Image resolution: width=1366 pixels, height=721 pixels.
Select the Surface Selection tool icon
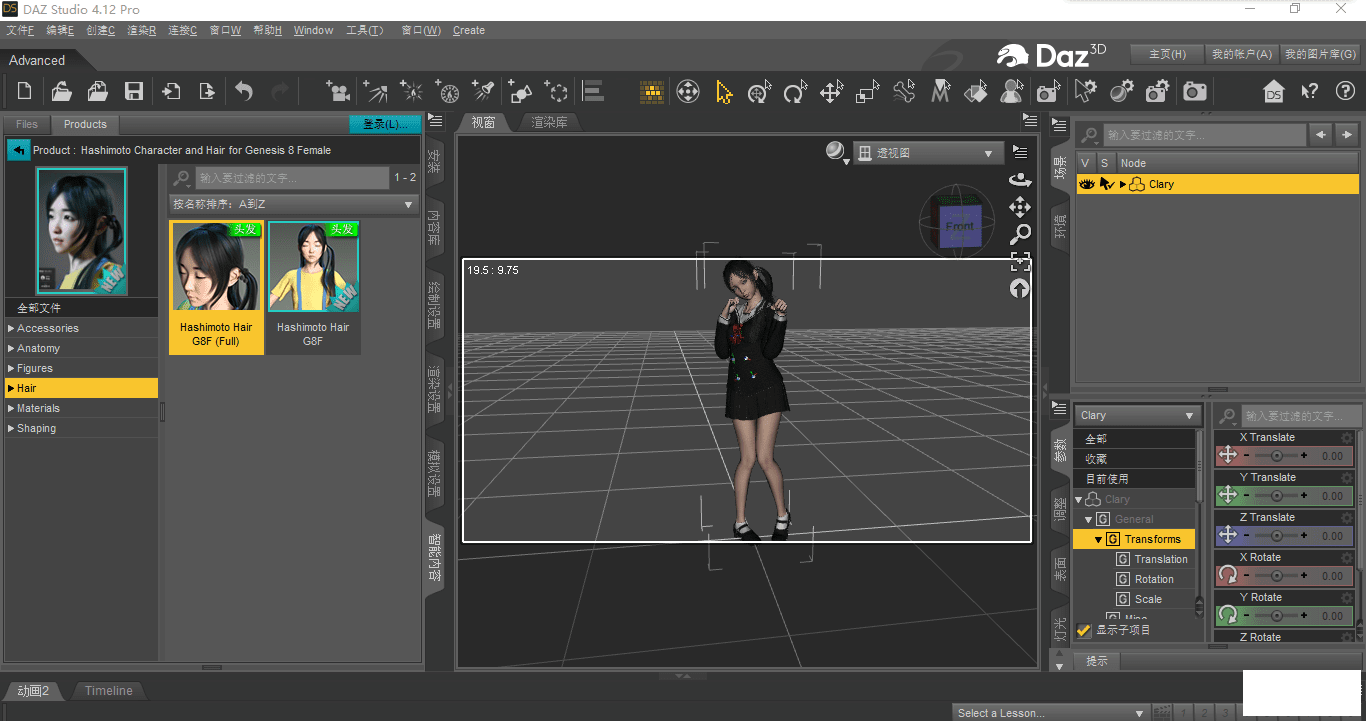[x=975, y=93]
